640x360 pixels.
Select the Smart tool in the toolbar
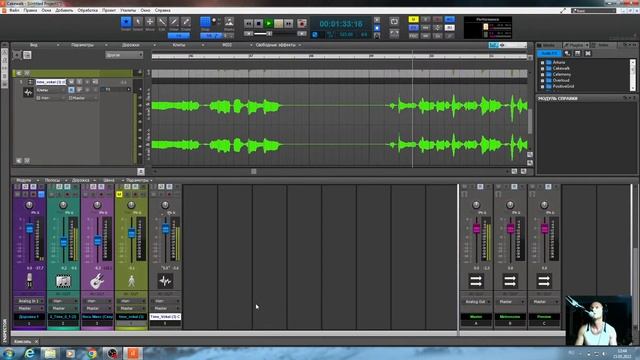pos(126,22)
